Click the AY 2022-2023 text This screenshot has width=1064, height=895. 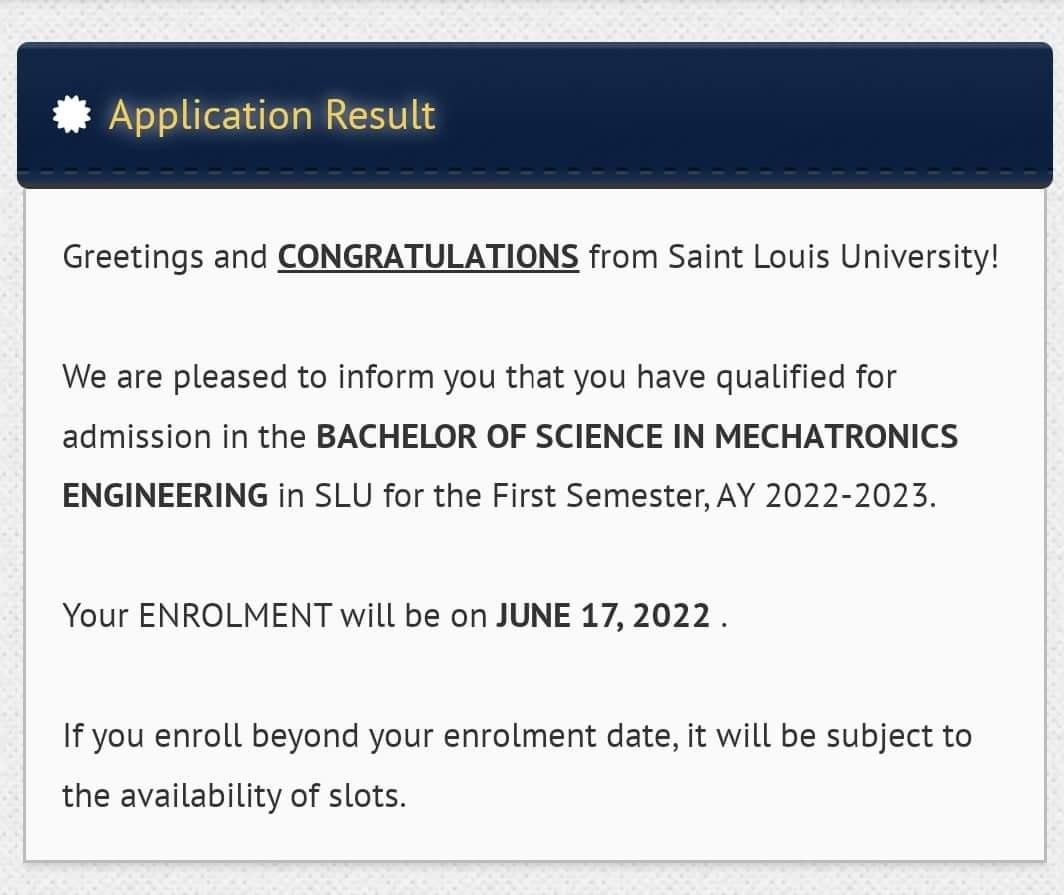click(826, 495)
